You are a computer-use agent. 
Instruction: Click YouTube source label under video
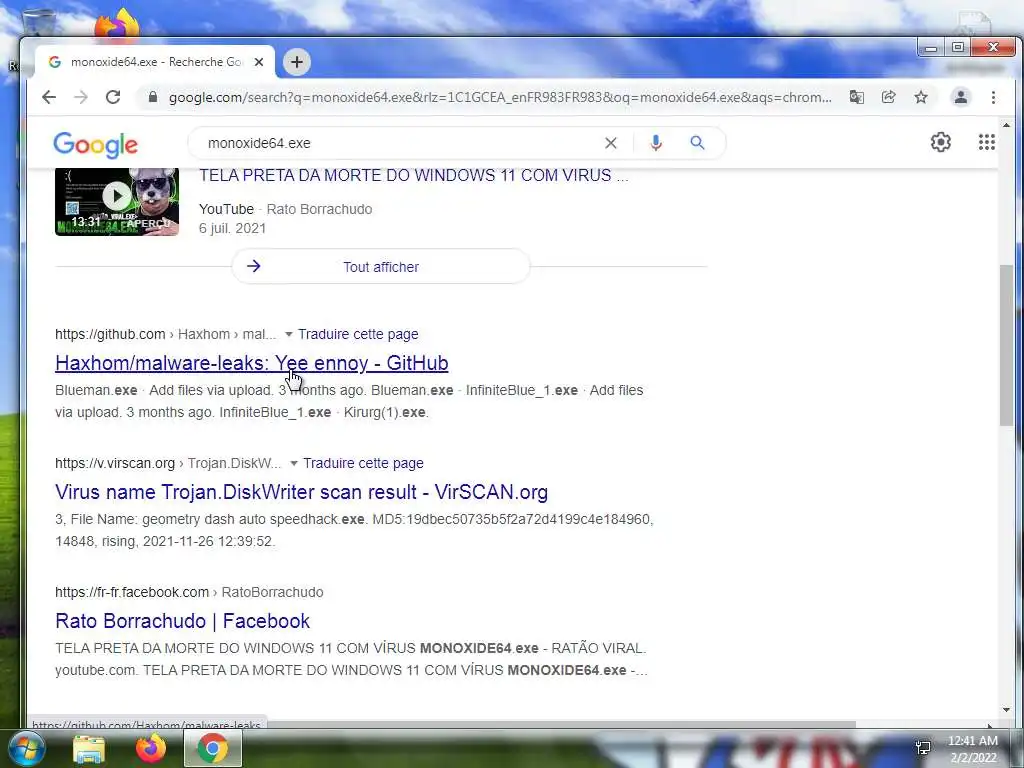[226, 209]
